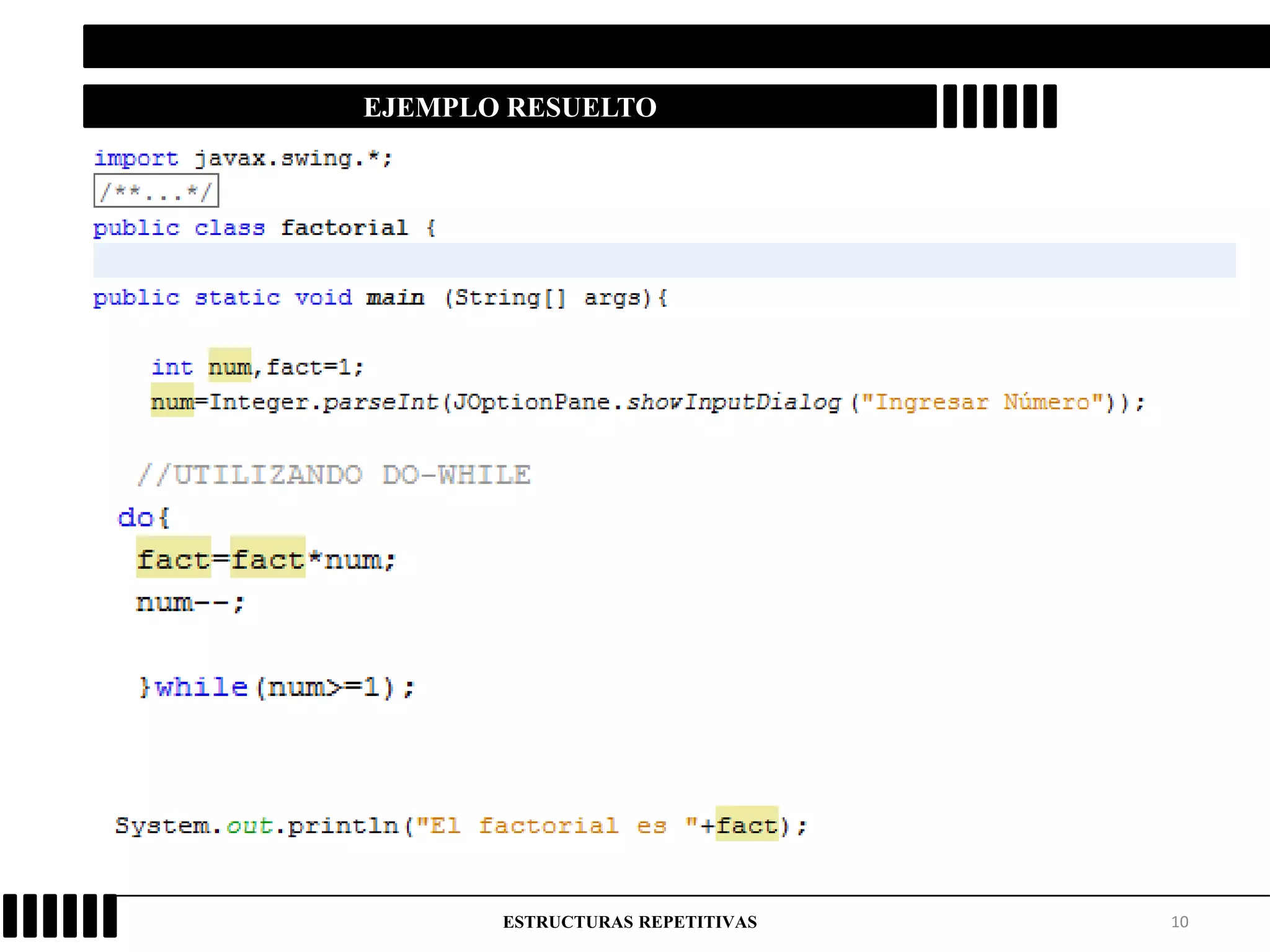Click the //UTILIZANDO DO-WHILE comment

click(x=334, y=475)
